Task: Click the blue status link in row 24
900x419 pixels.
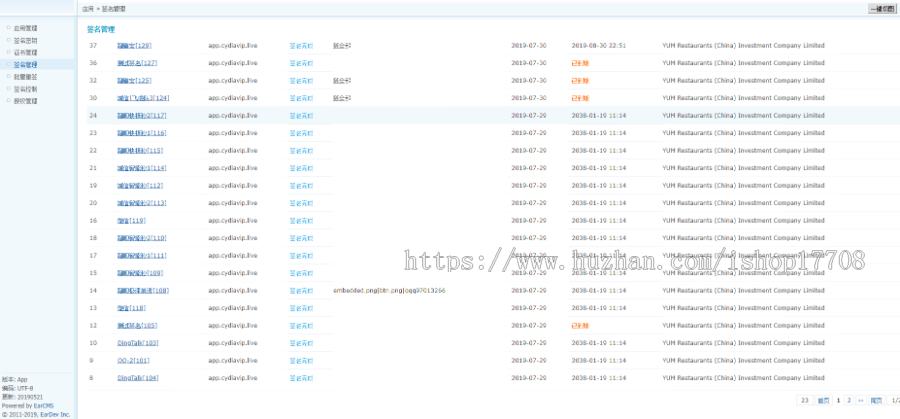Action: pyautogui.click(x=301, y=116)
